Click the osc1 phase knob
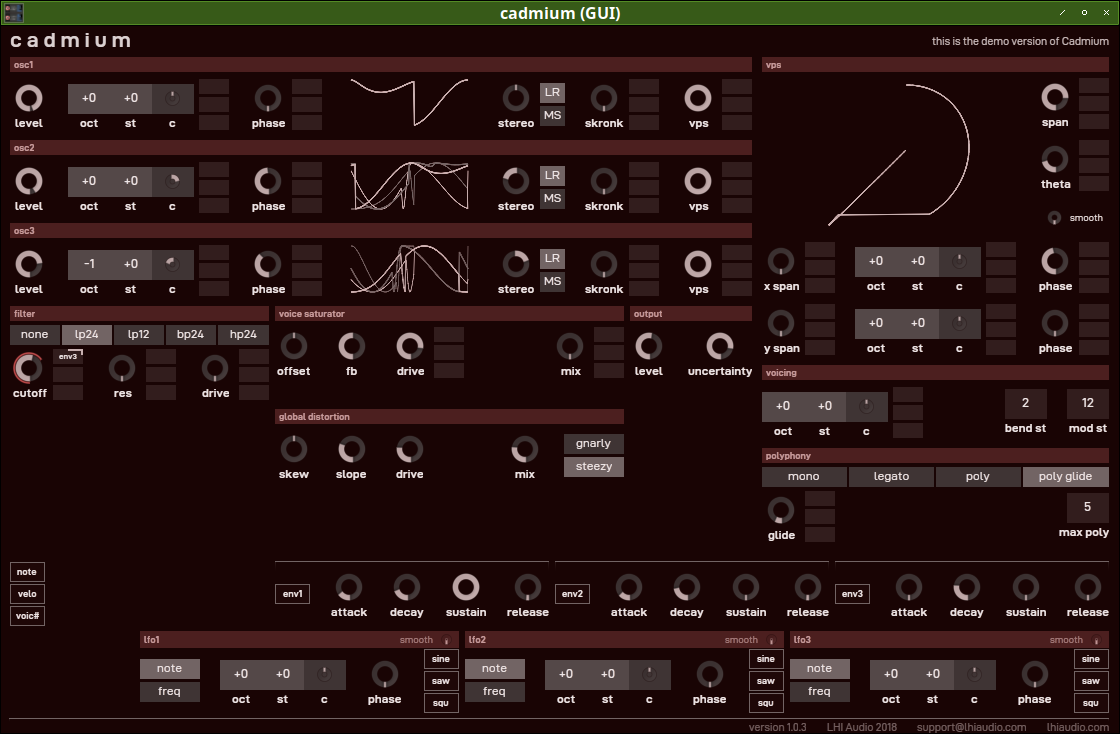1120x734 pixels. tap(268, 99)
